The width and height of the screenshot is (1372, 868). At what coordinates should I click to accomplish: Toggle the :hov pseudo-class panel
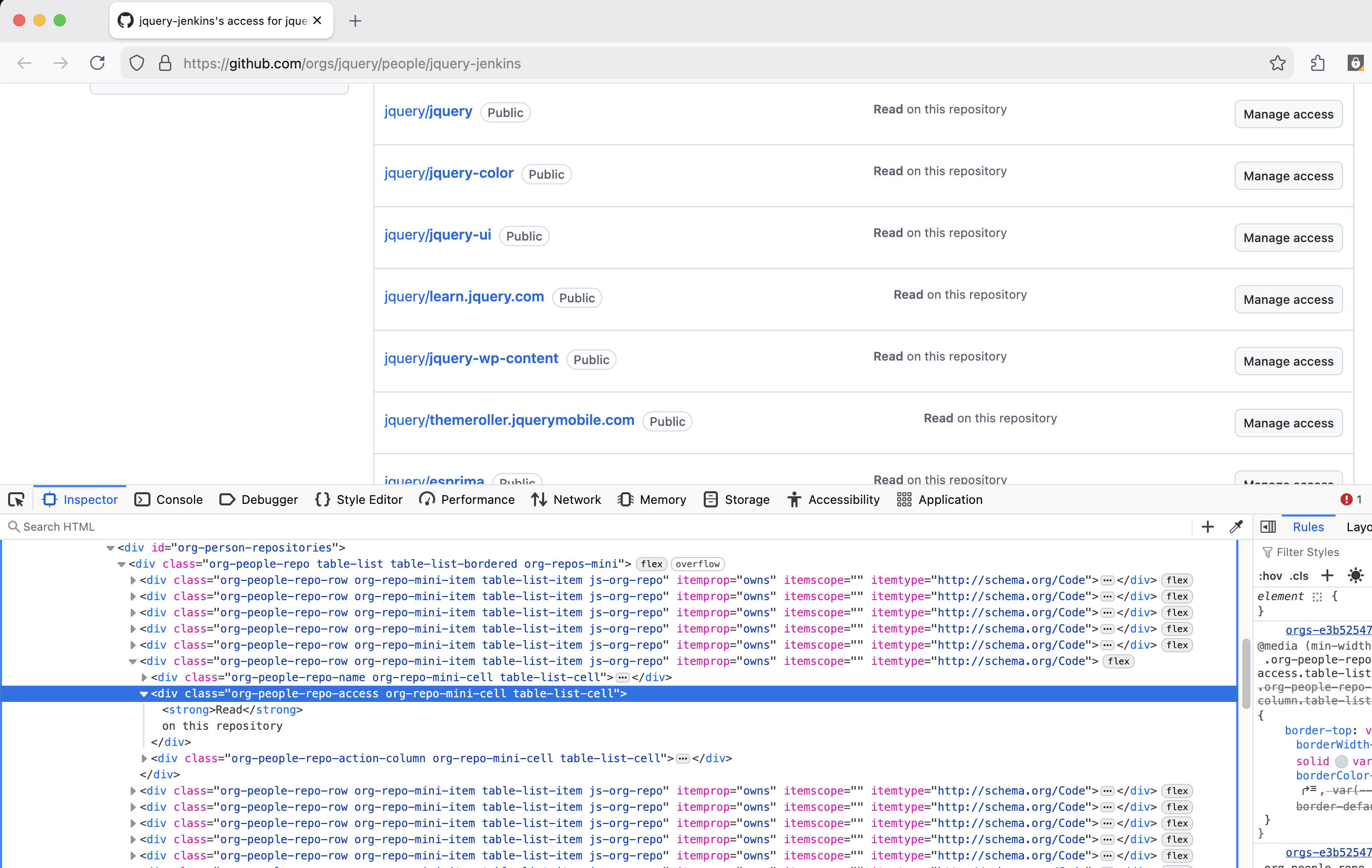[x=1270, y=576]
